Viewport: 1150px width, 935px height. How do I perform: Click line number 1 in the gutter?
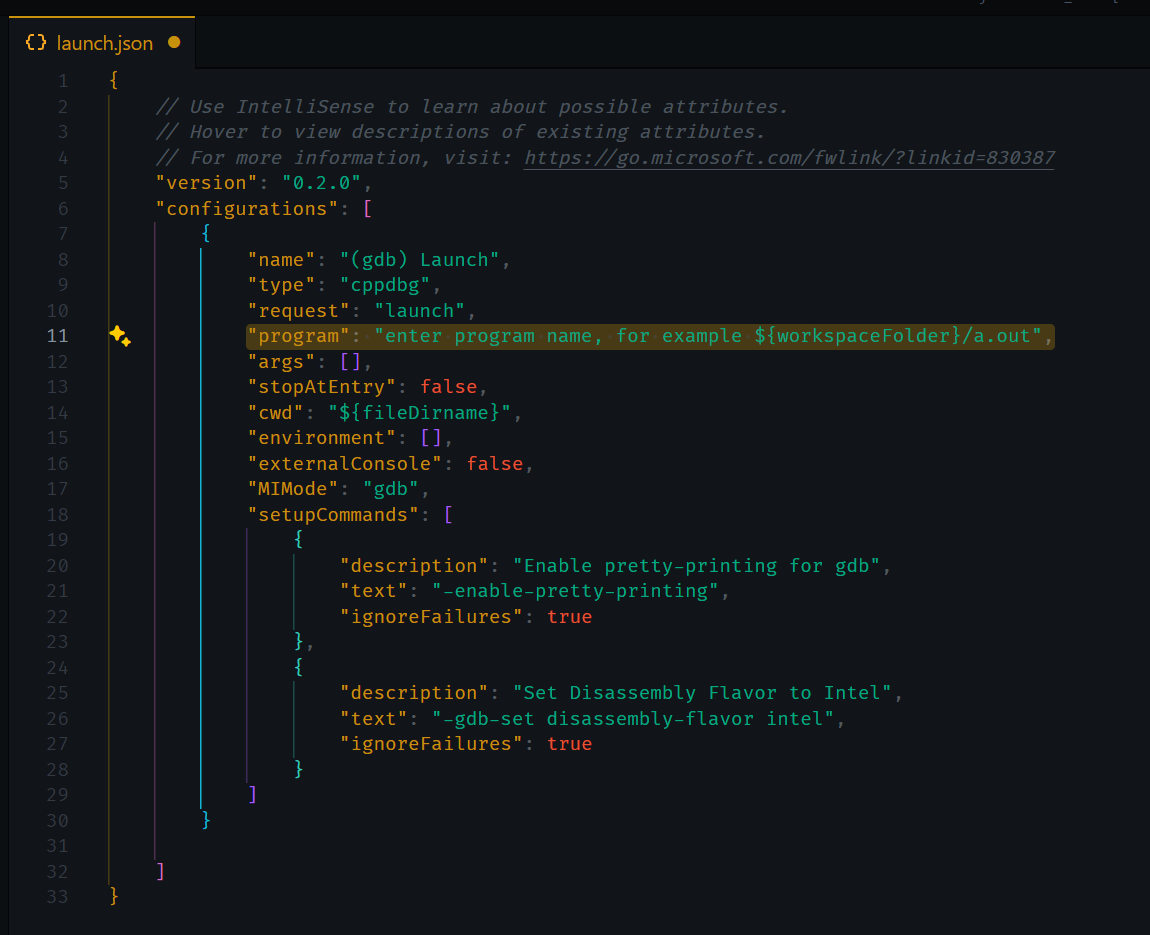(x=63, y=81)
